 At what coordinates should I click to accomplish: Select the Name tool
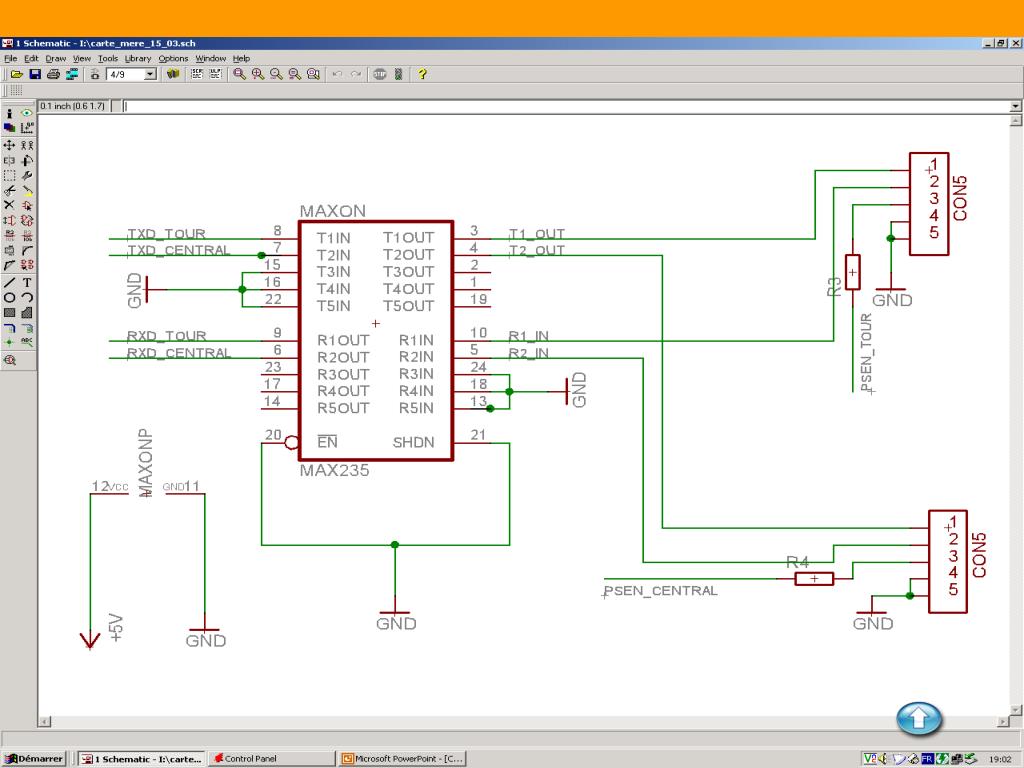coord(9,236)
